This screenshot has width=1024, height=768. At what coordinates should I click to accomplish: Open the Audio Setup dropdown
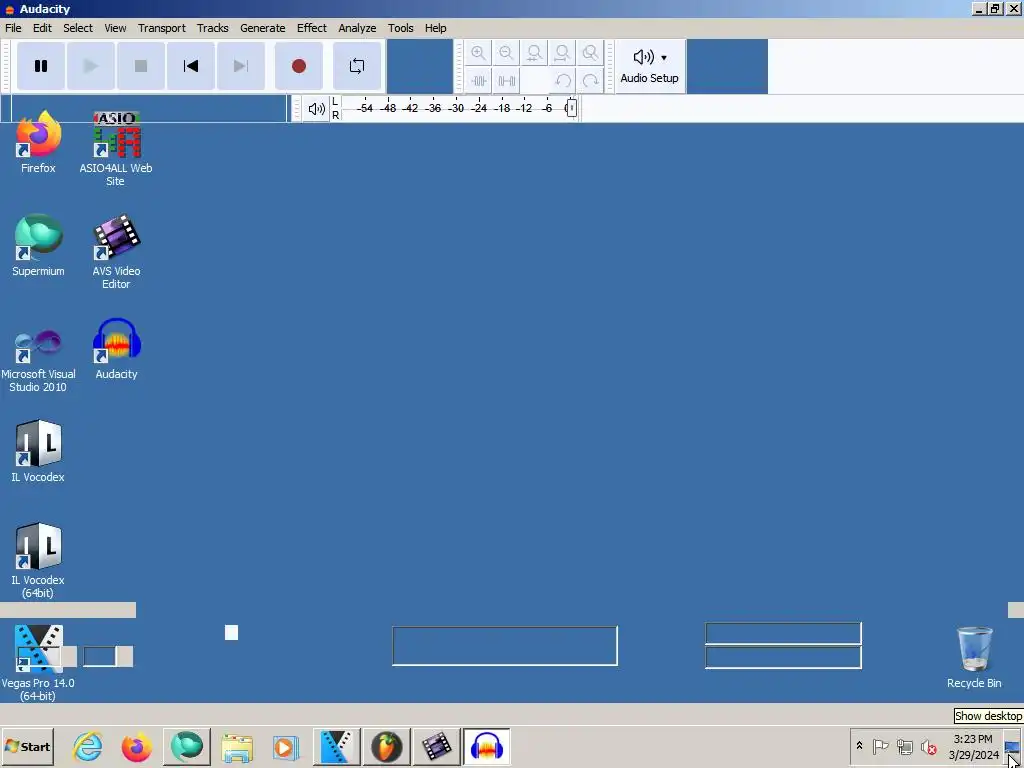point(650,66)
